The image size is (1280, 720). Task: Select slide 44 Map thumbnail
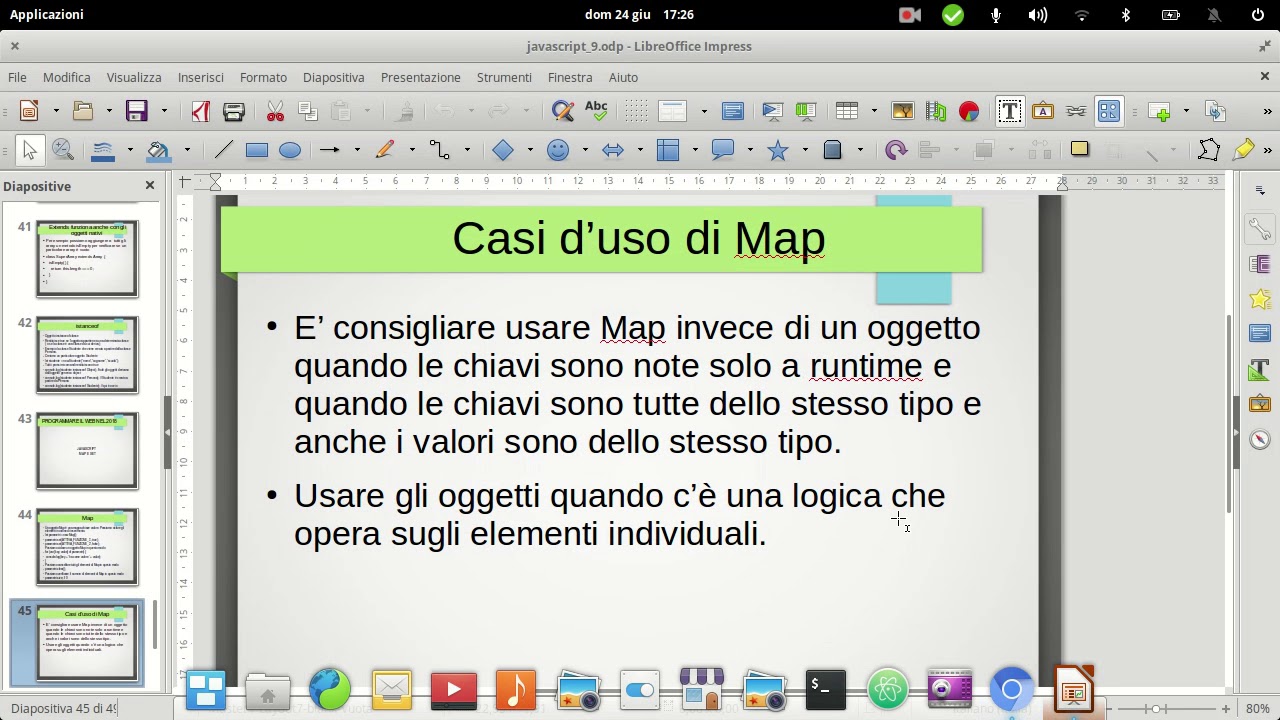pyautogui.click(x=87, y=547)
